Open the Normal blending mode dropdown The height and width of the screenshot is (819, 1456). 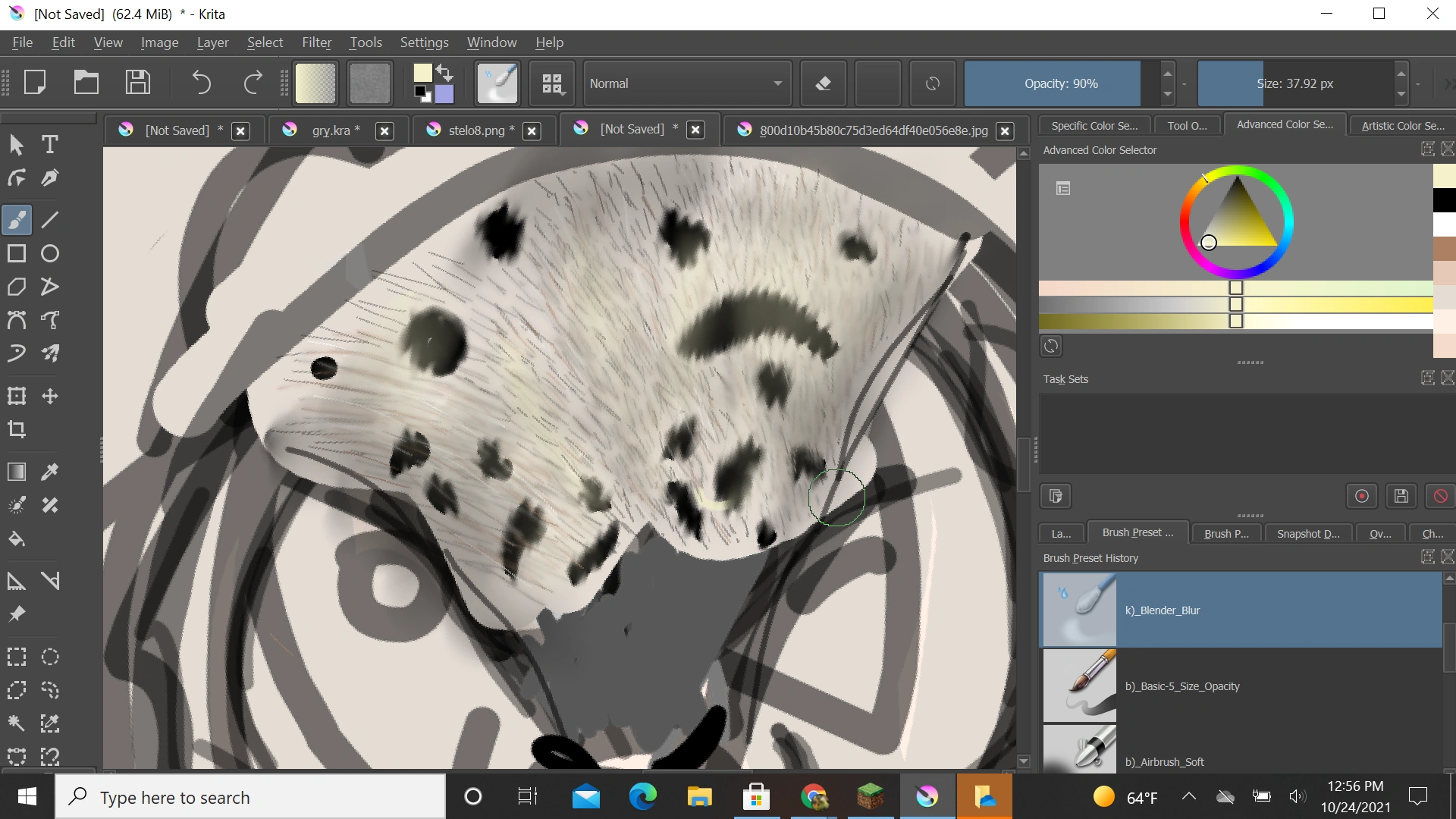tap(686, 83)
